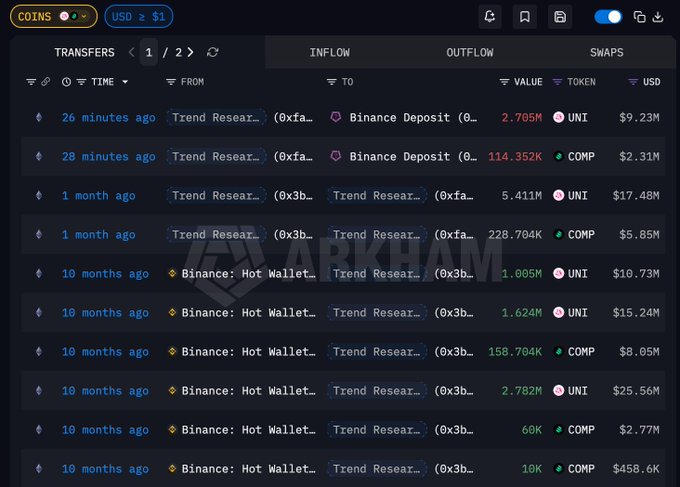Click Binance Hot Wallet in 10K COMP row
This screenshot has height=487, width=680.
(248, 469)
